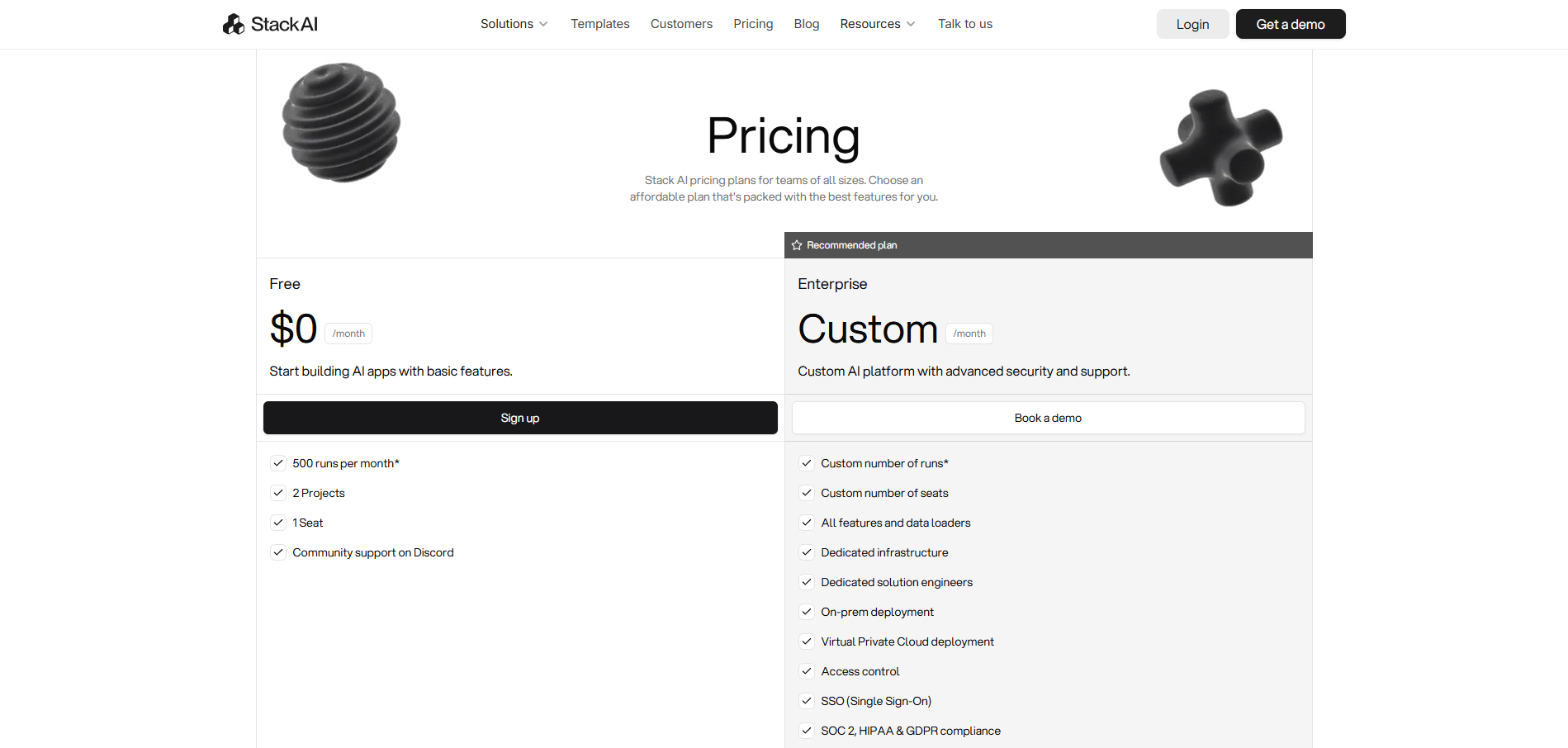Click the checkmark beside Community support on Discord
The width and height of the screenshot is (1568, 748).
[x=278, y=552]
